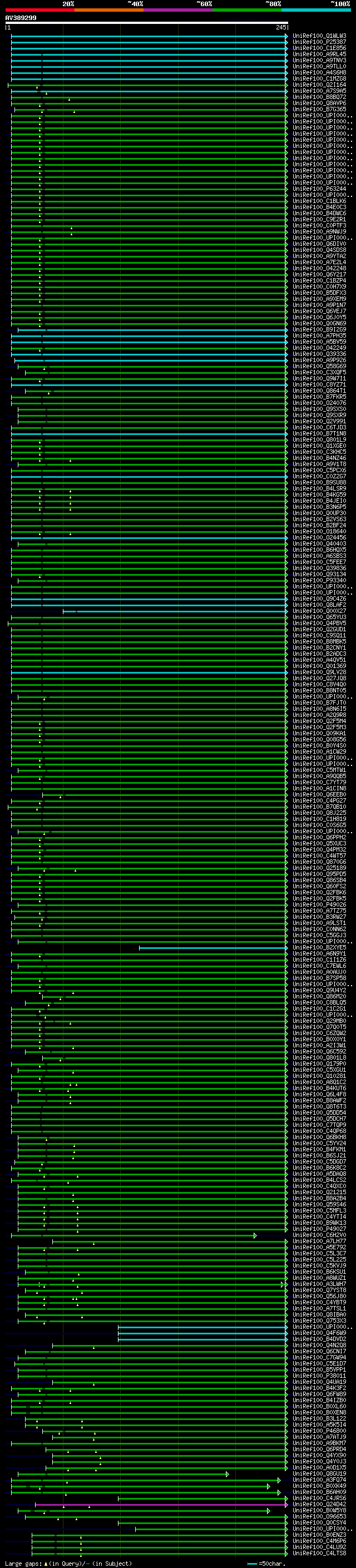Select hit label UniRef100_A7S9A5

pos(319,91)
